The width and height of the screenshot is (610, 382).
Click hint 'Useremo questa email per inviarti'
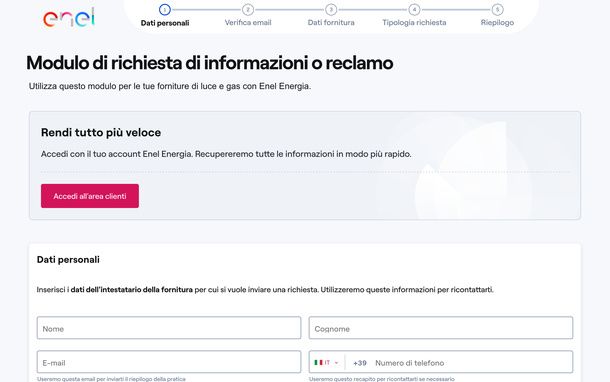click(x=111, y=379)
